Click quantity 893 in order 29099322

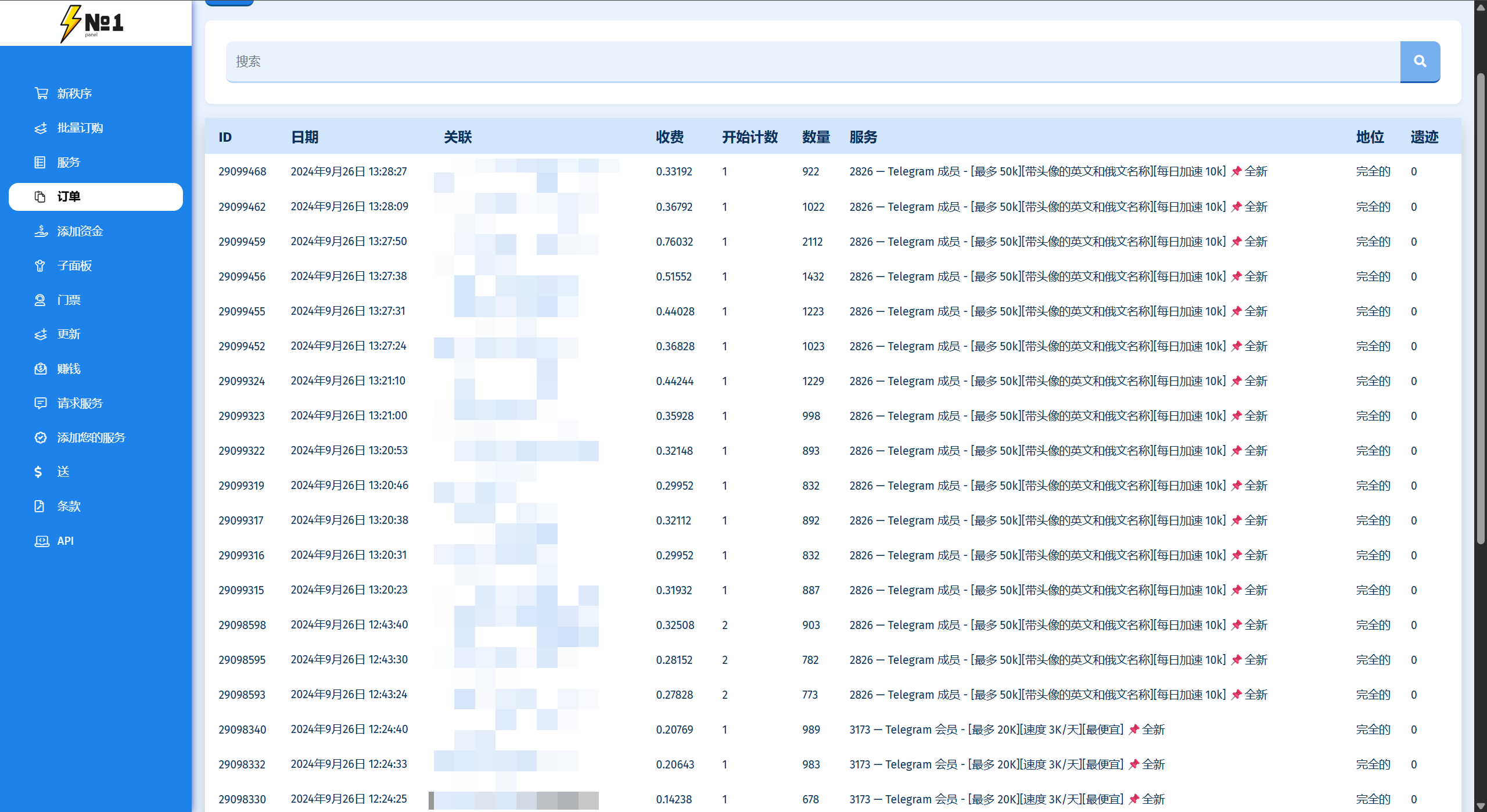[811, 451]
